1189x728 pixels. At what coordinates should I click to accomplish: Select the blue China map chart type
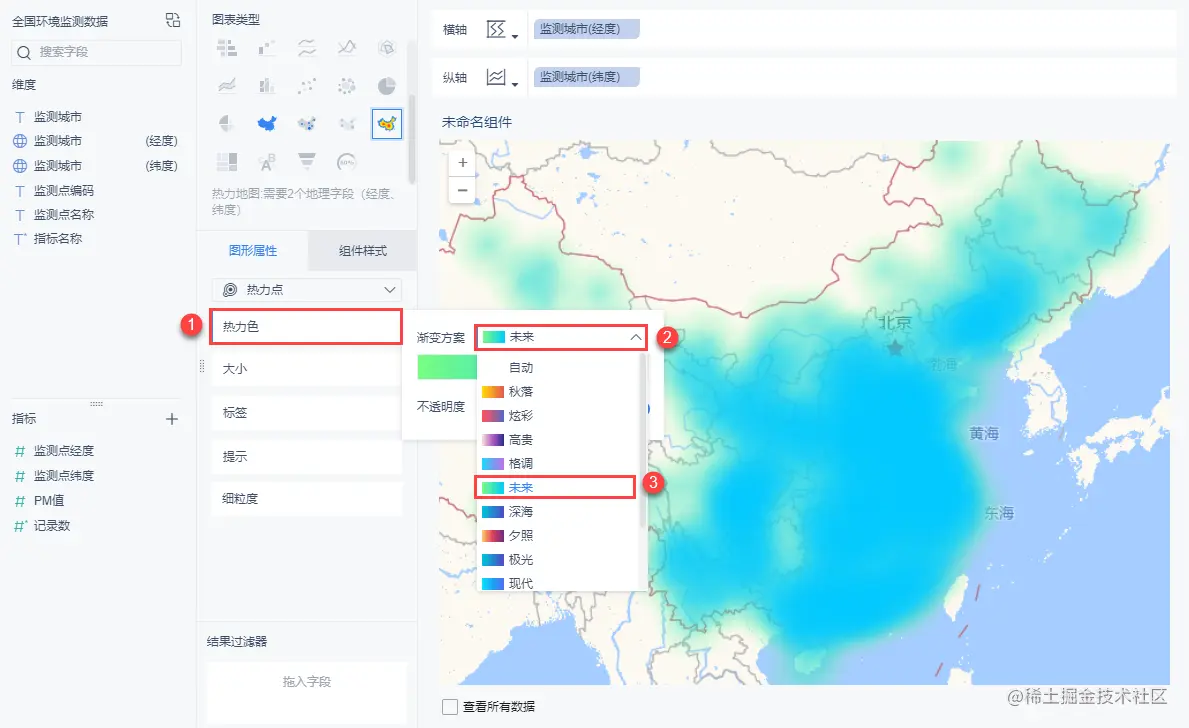267,124
